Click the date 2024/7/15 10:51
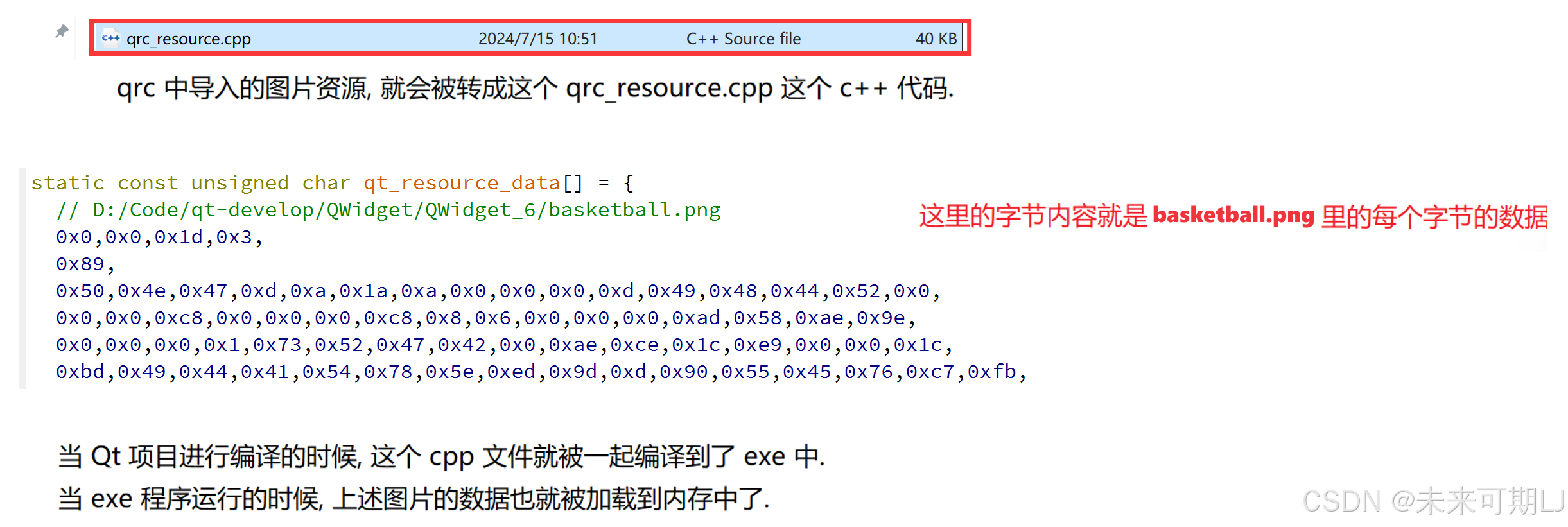This screenshot has width=1568, height=527. tap(537, 39)
